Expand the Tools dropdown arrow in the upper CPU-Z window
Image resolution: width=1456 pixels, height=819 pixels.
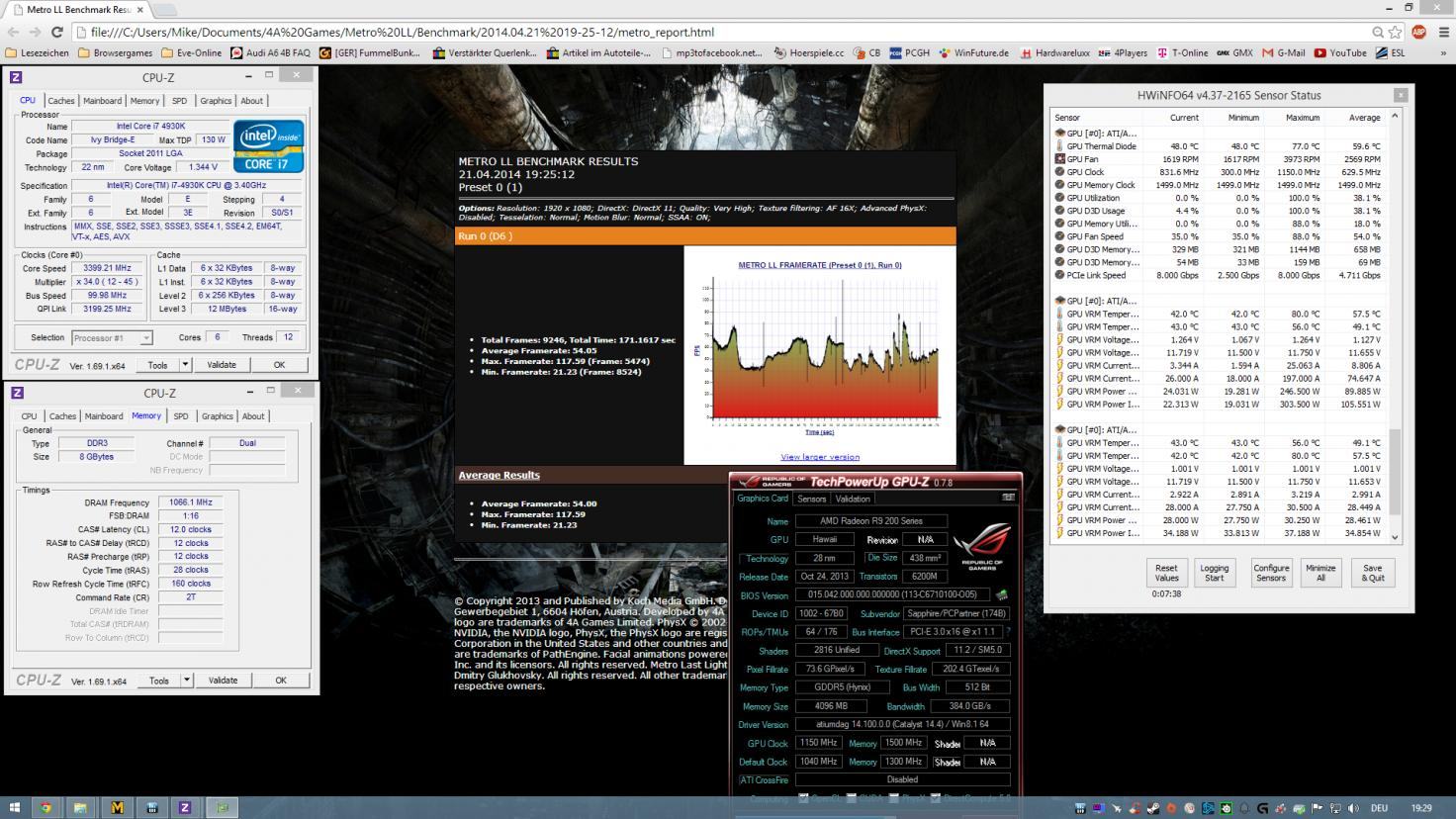186,364
